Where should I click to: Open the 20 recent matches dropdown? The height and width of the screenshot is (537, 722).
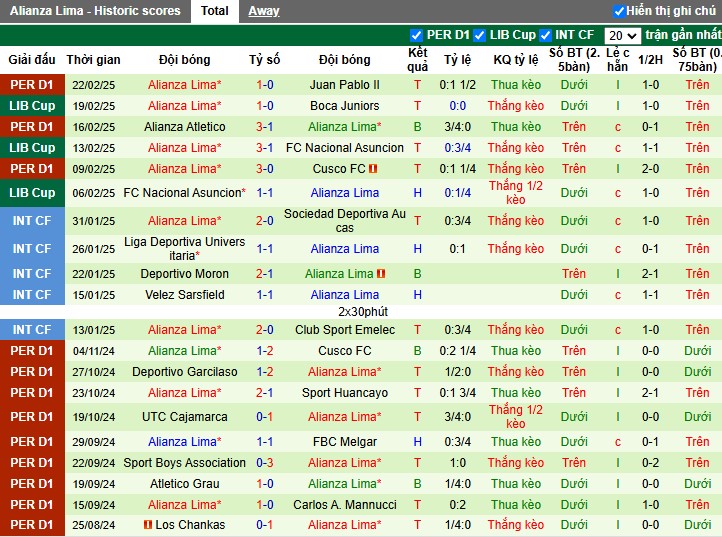622,35
